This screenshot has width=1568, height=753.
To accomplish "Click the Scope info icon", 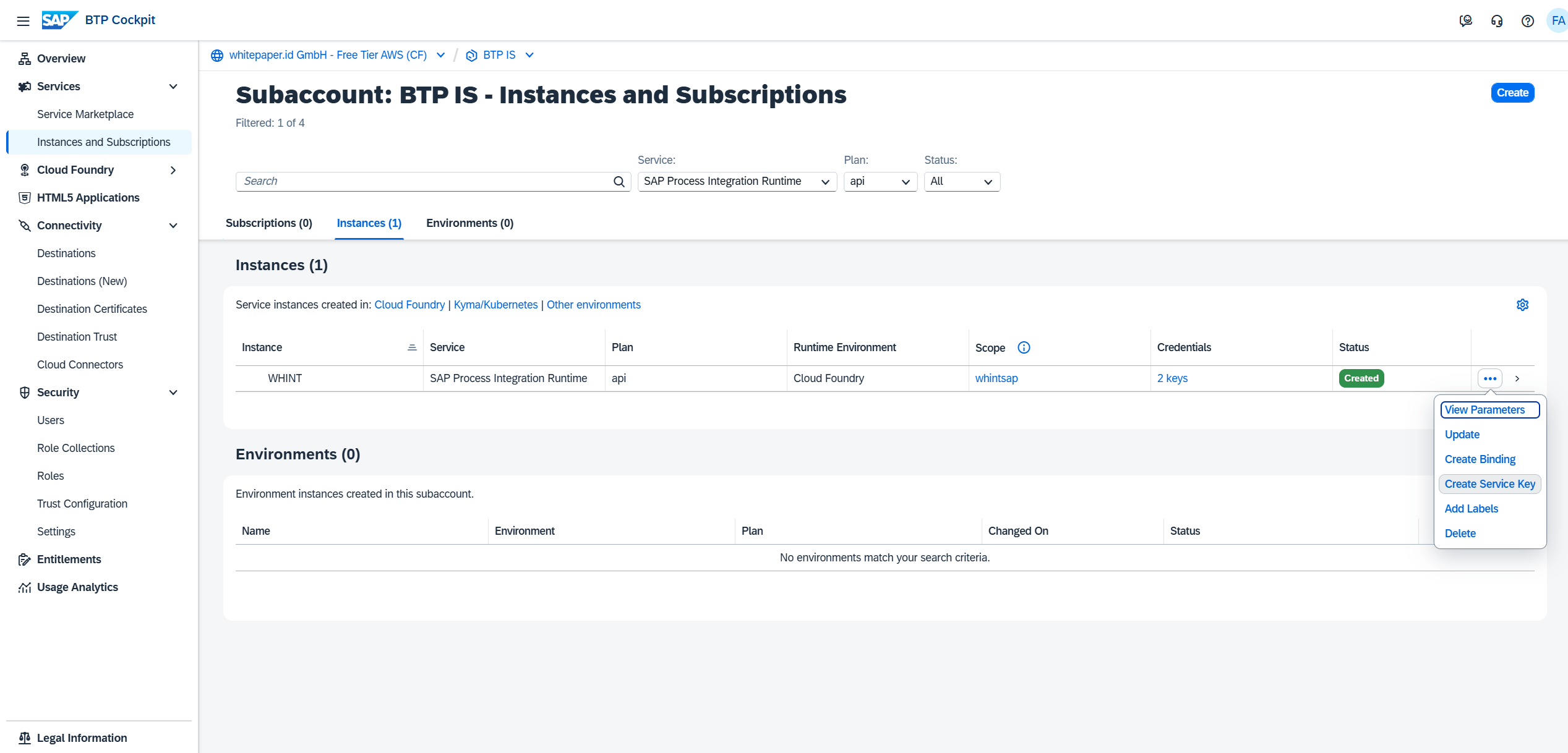I will tap(1024, 347).
